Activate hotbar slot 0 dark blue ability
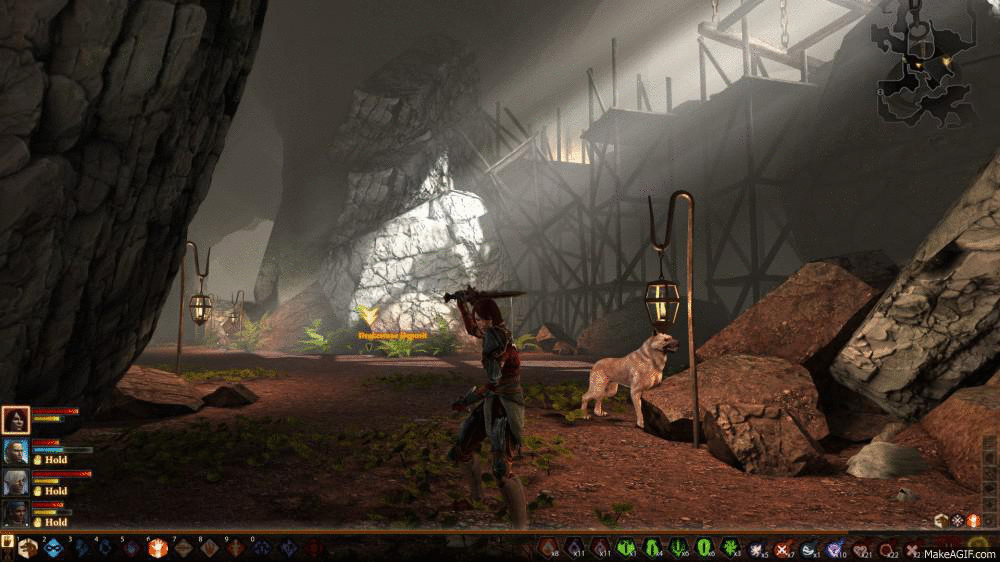The width and height of the screenshot is (1000, 562). (x=261, y=548)
